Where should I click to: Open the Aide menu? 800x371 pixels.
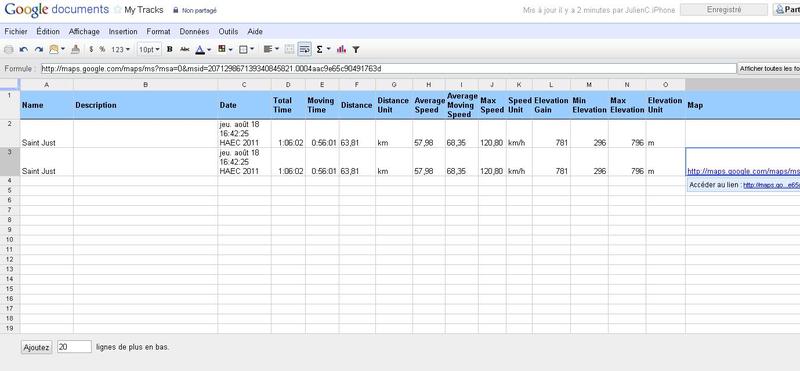255,32
